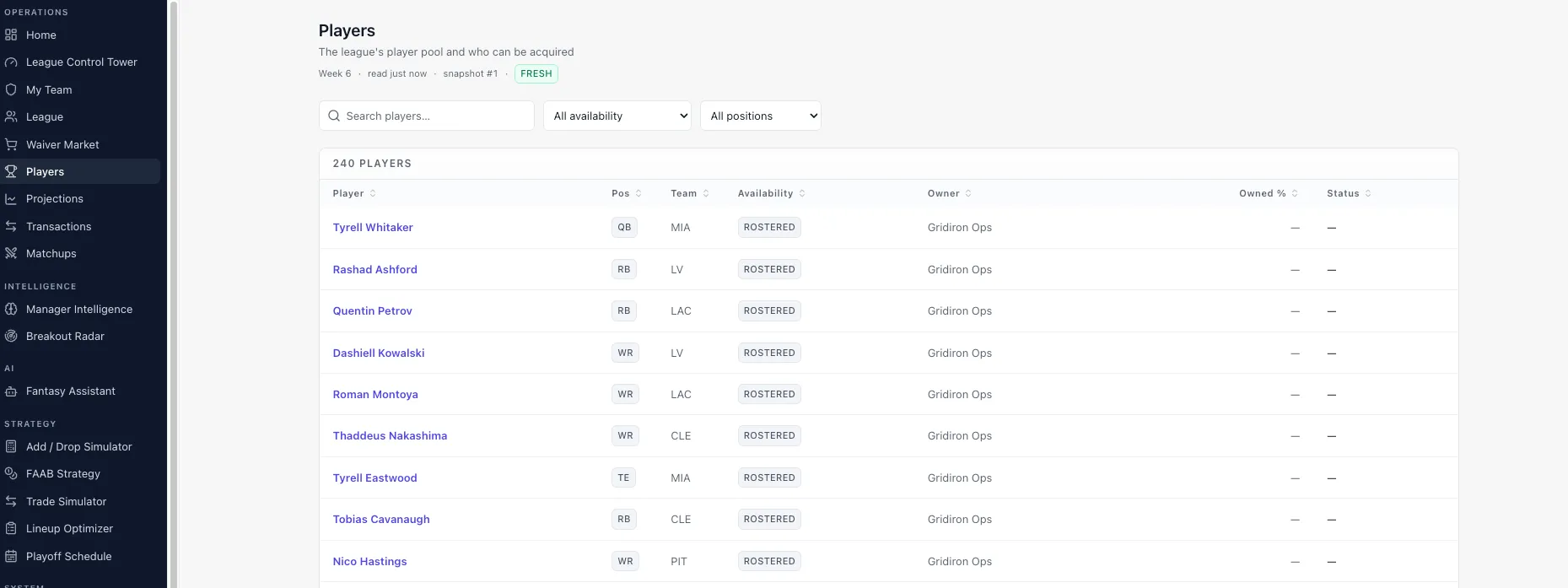The height and width of the screenshot is (588, 1568).
Task: Sort table by Player column
Action: pyautogui.click(x=354, y=193)
